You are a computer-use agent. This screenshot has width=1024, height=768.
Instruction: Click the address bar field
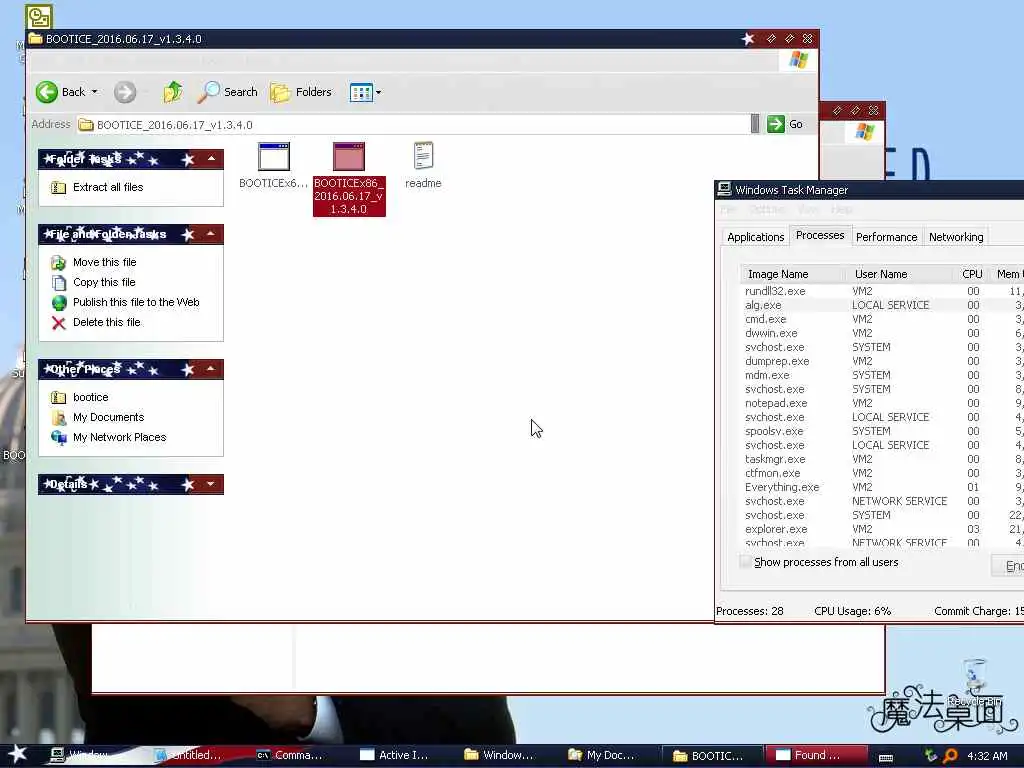(x=418, y=125)
